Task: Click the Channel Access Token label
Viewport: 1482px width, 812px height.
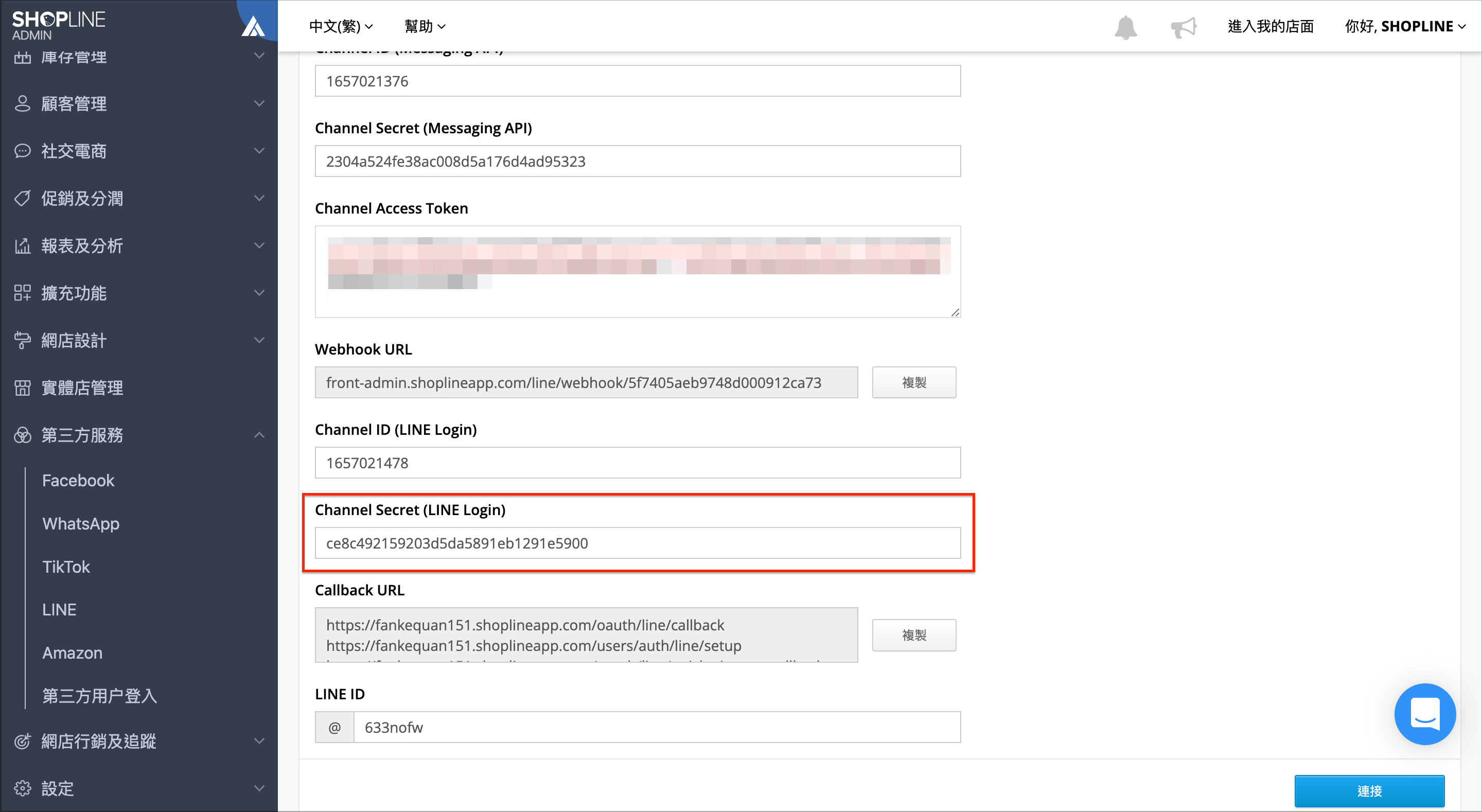Action: click(x=391, y=208)
